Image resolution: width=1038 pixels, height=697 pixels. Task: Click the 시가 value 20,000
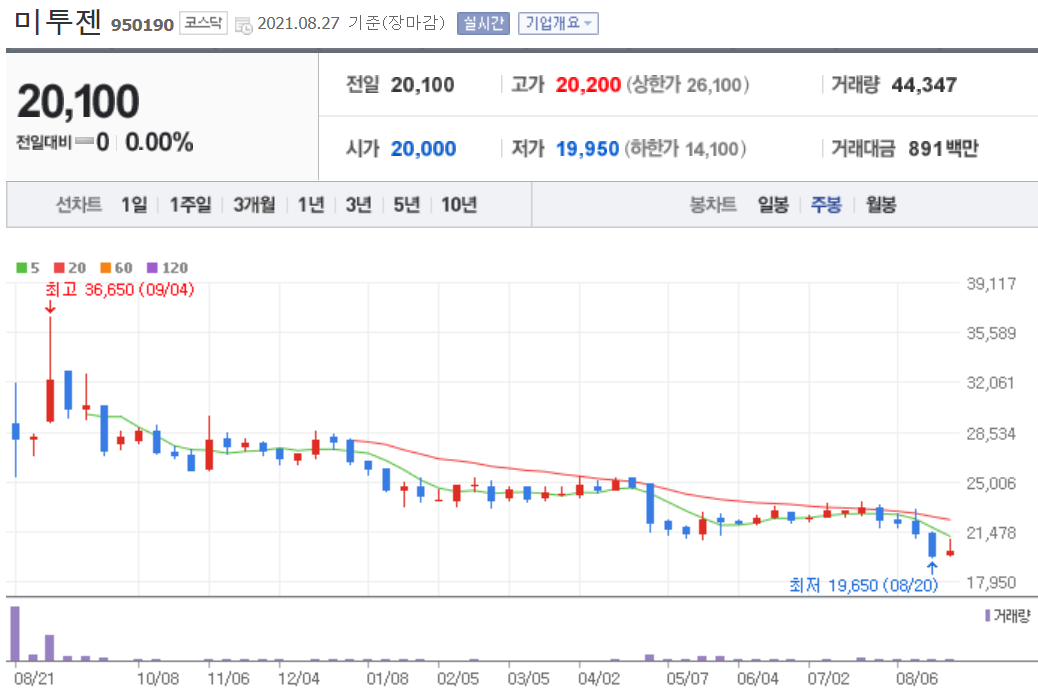tap(423, 149)
